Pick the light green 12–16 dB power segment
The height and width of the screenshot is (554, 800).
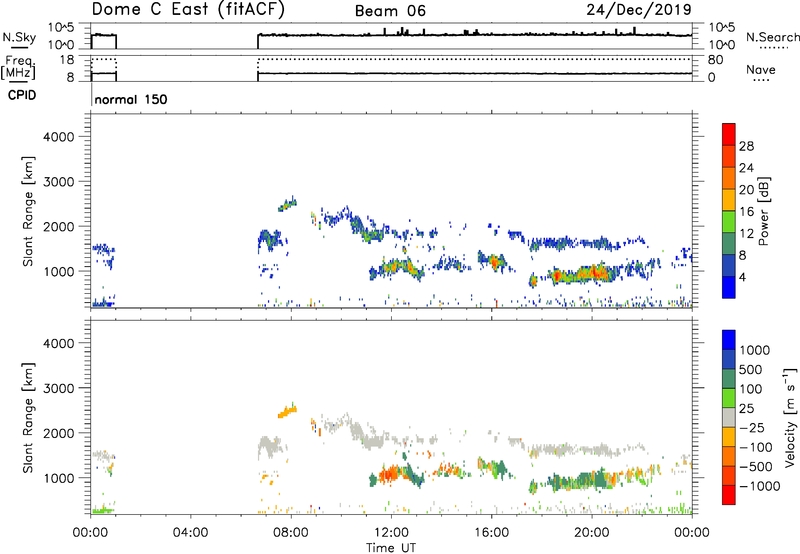729,222
